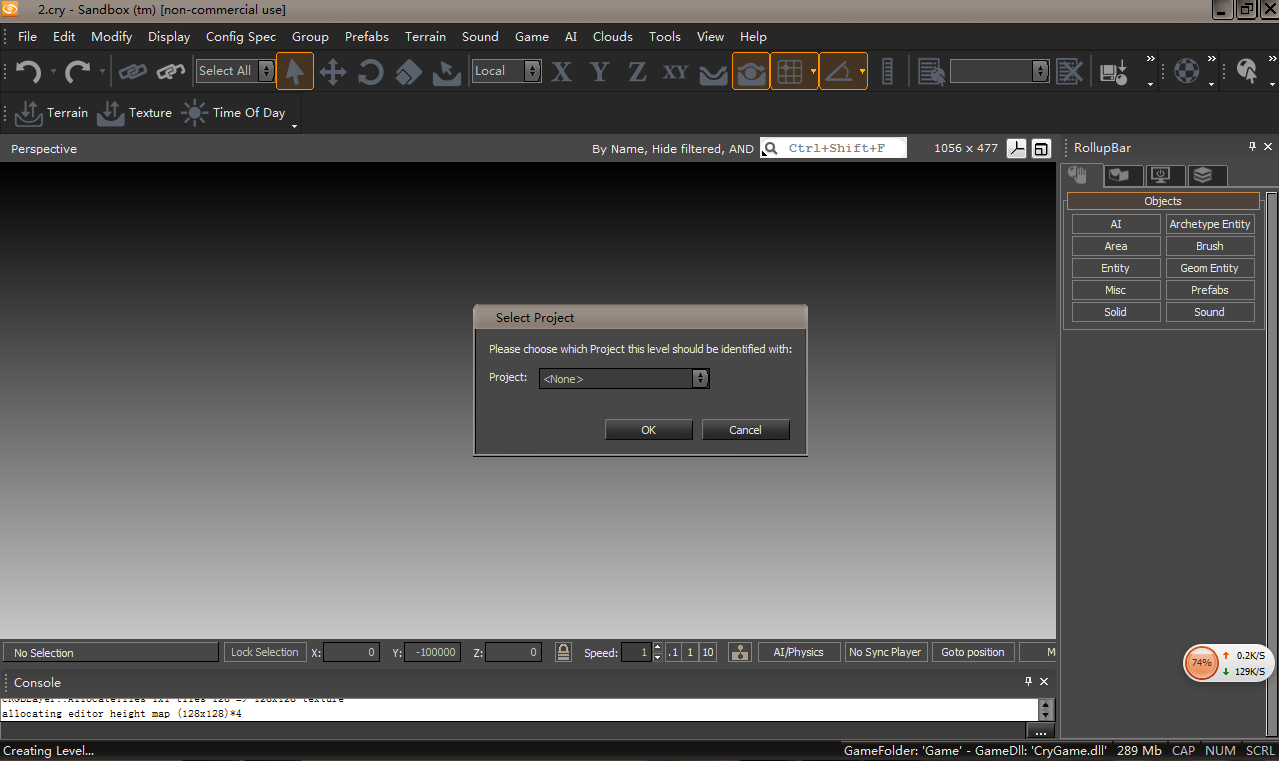Toggle the No Sync Player button

point(885,652)
